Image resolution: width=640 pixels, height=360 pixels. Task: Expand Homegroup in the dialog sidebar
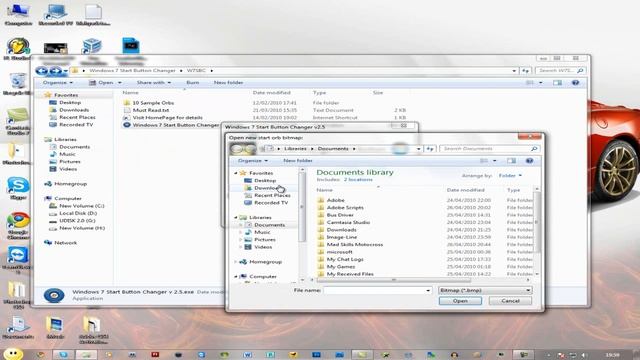click(236, 262)
